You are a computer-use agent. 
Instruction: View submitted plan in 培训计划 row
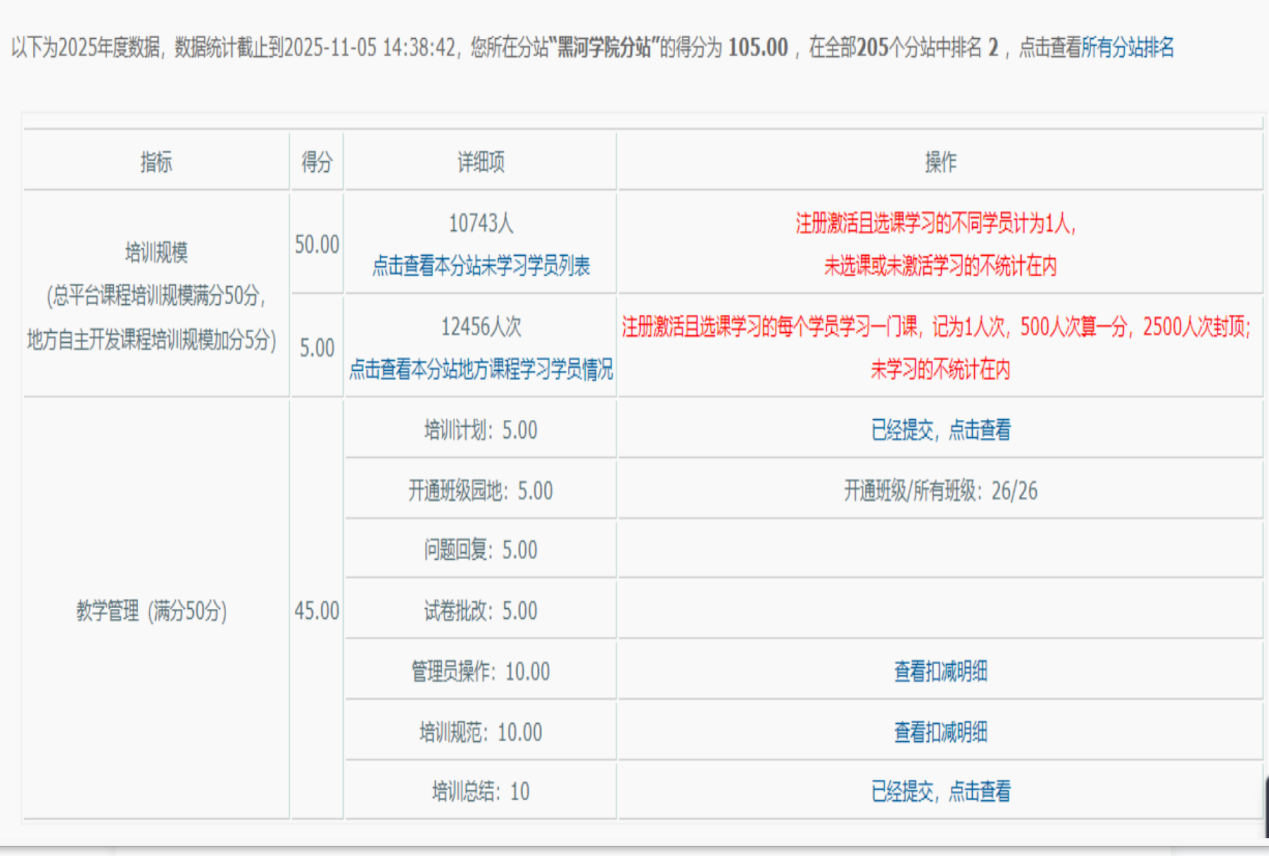pyautogui.click(x=940, y=430)
